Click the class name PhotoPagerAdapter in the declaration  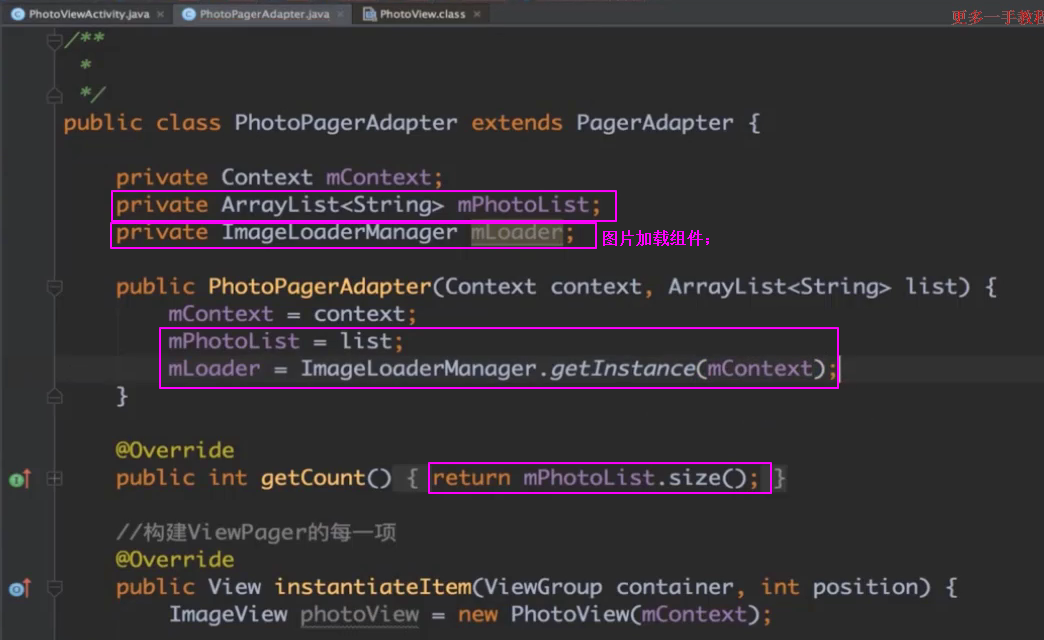point(346,123)
